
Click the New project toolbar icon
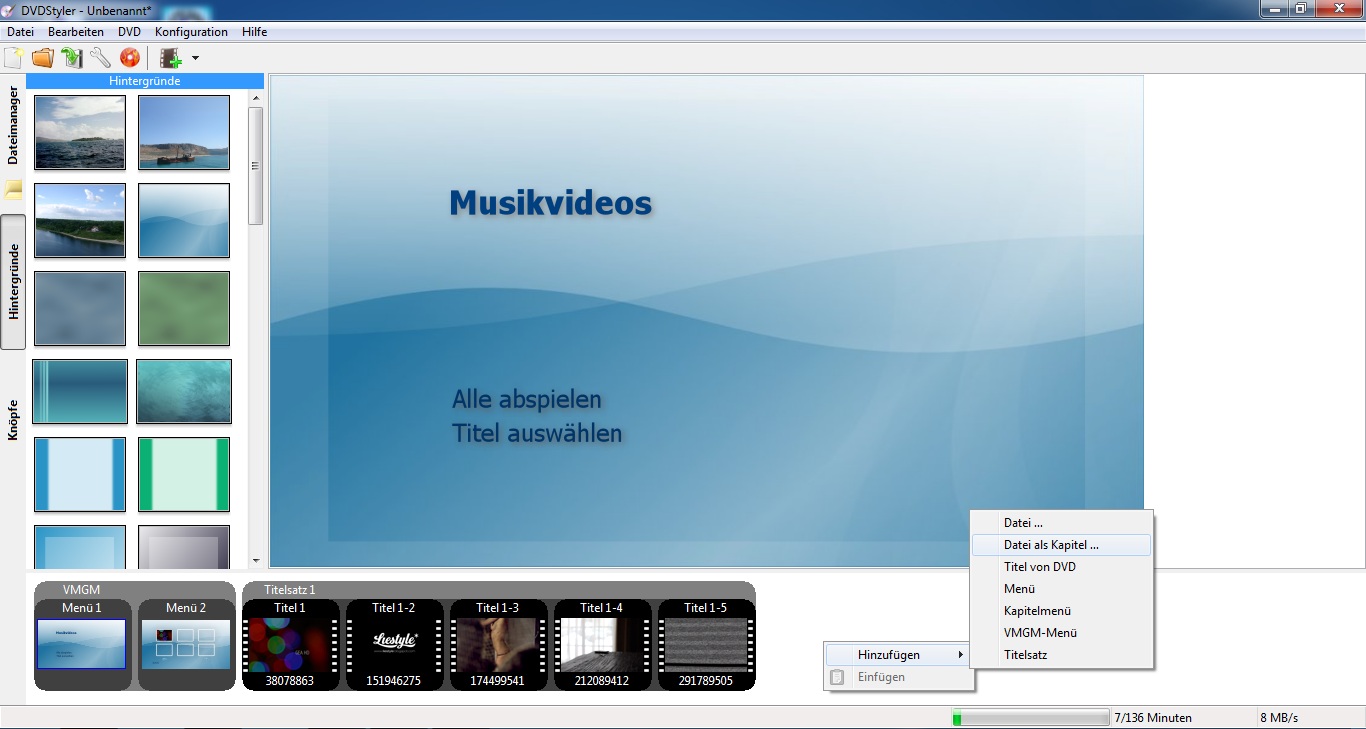click(x=14, y=58)
